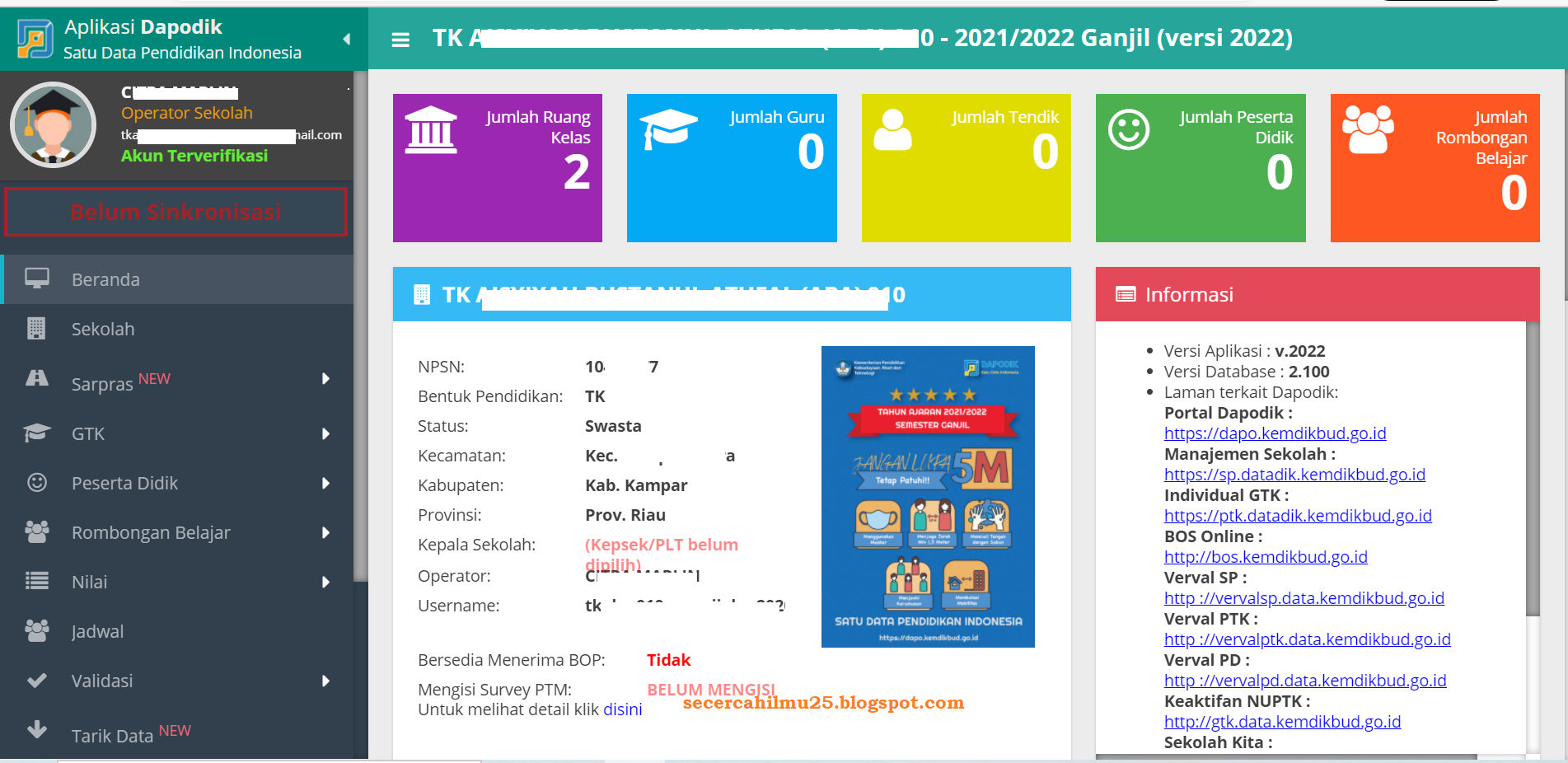This screenshot has height=763, width=1568.
Task: Select the Tidak BOP value
Action: [x=668, y=660]
